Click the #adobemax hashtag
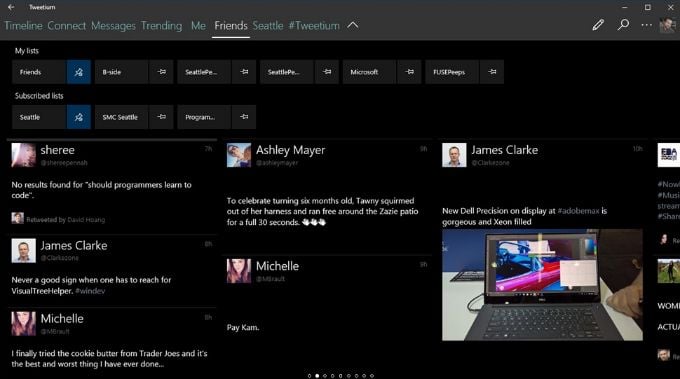This screenshot has width=680, height=379. pos(579,211)
